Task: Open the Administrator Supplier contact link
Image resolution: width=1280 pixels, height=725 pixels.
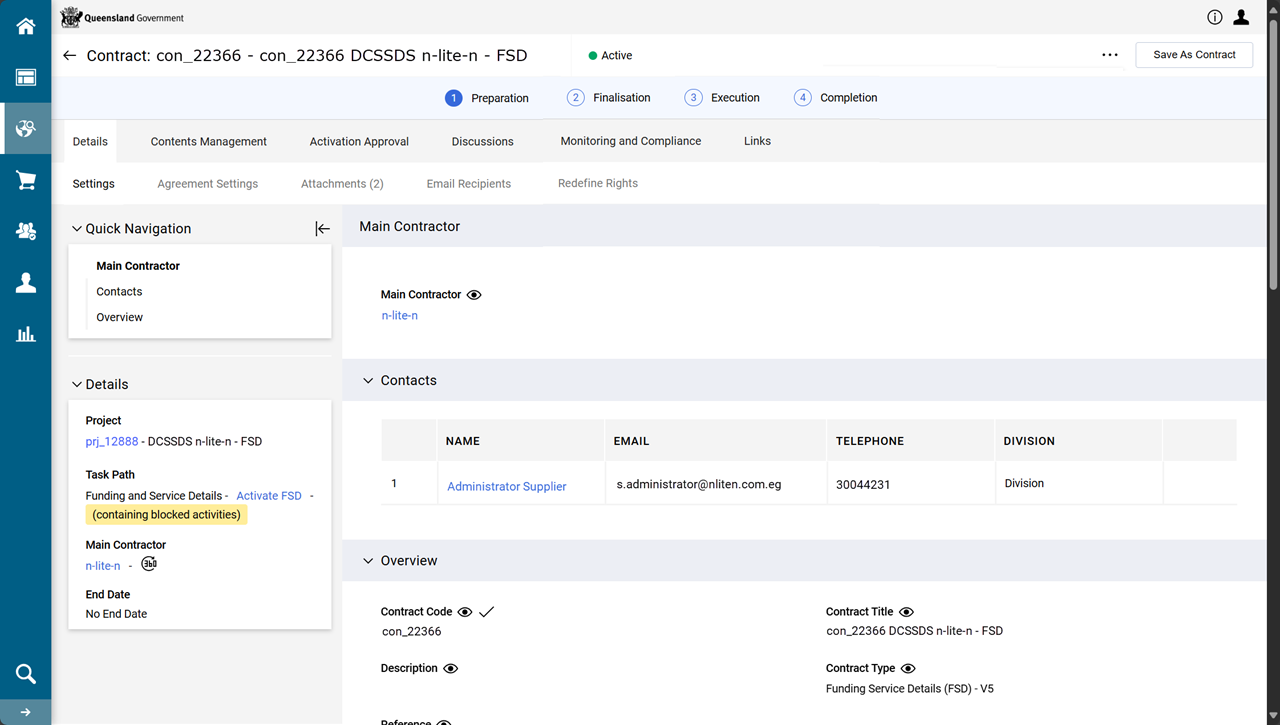Action: pyautogui.click(x=506, y=486)
